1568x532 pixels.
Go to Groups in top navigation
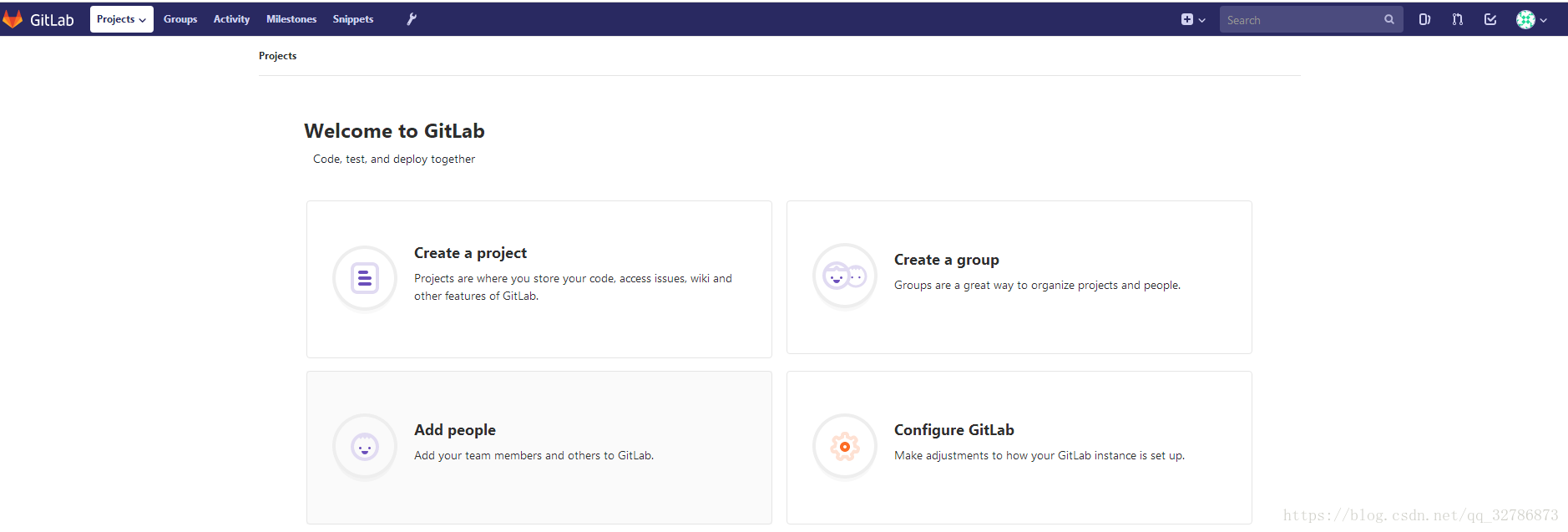[x=180, y=19]
